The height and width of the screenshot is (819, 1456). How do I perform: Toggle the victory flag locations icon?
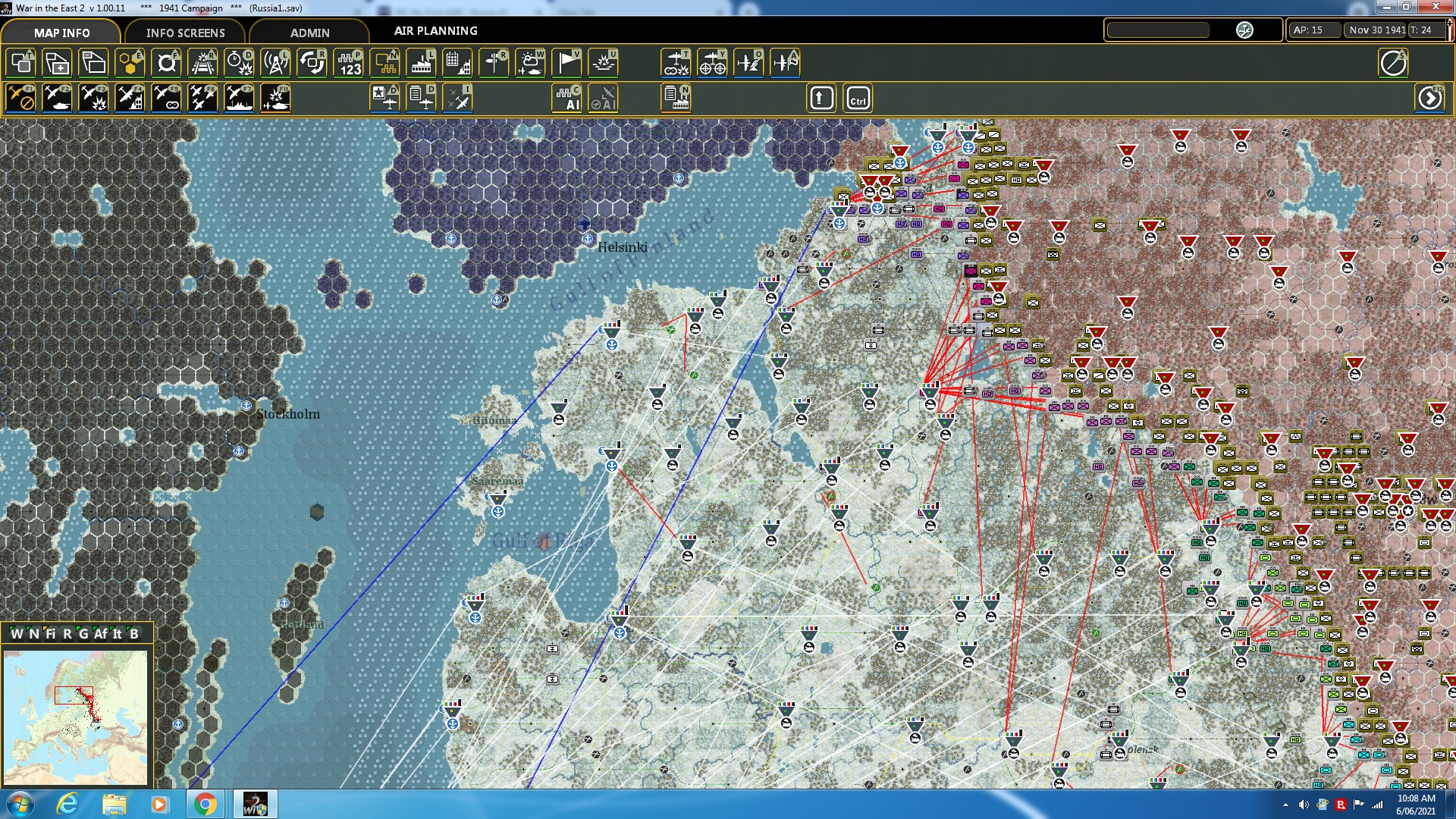pos(566,63)
